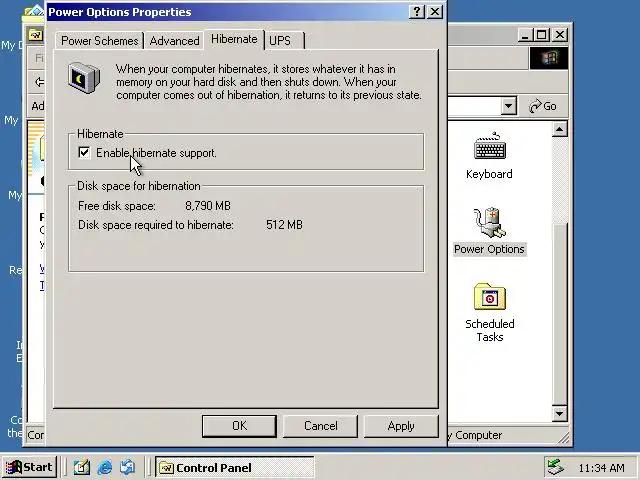Viewport: 640px width, 480px height.
Task: Click the Control Panel vertical scrollbar thumb
Action: tap(560, 313)
